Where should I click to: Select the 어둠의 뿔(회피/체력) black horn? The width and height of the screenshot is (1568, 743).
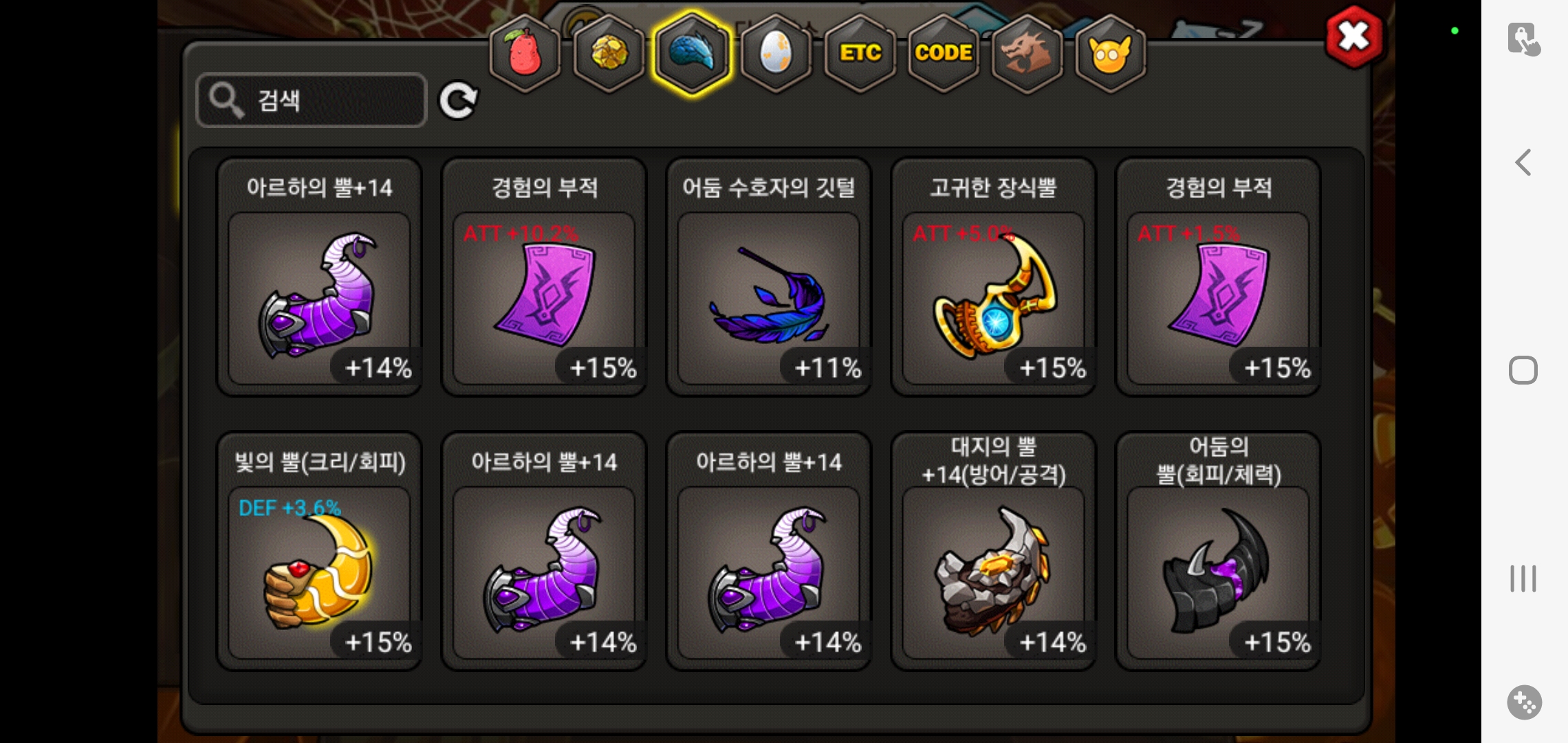tap(1219, 551)
